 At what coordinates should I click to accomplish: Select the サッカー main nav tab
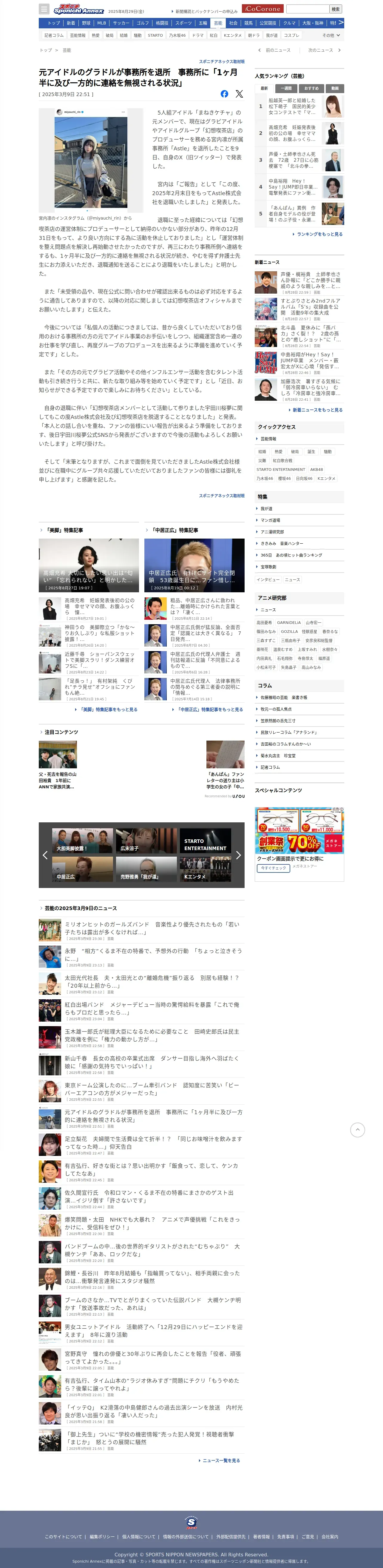click(x=121, y=23)
